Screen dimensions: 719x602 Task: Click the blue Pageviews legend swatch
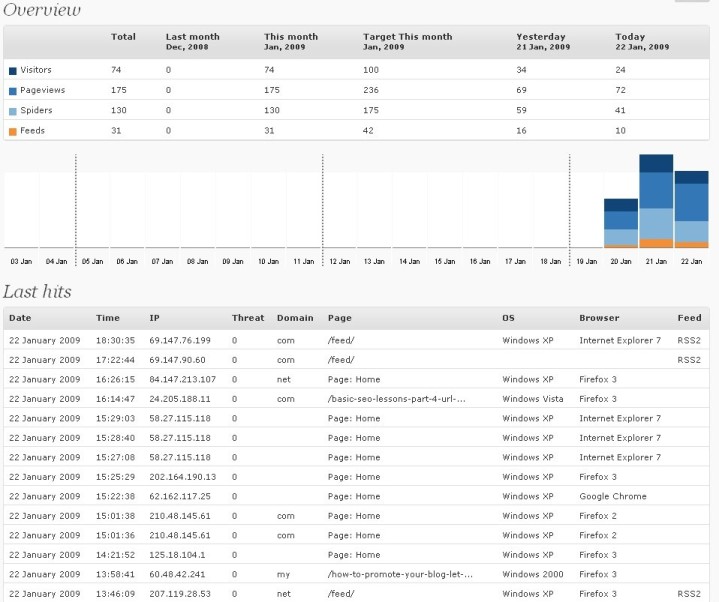[12, 91]
